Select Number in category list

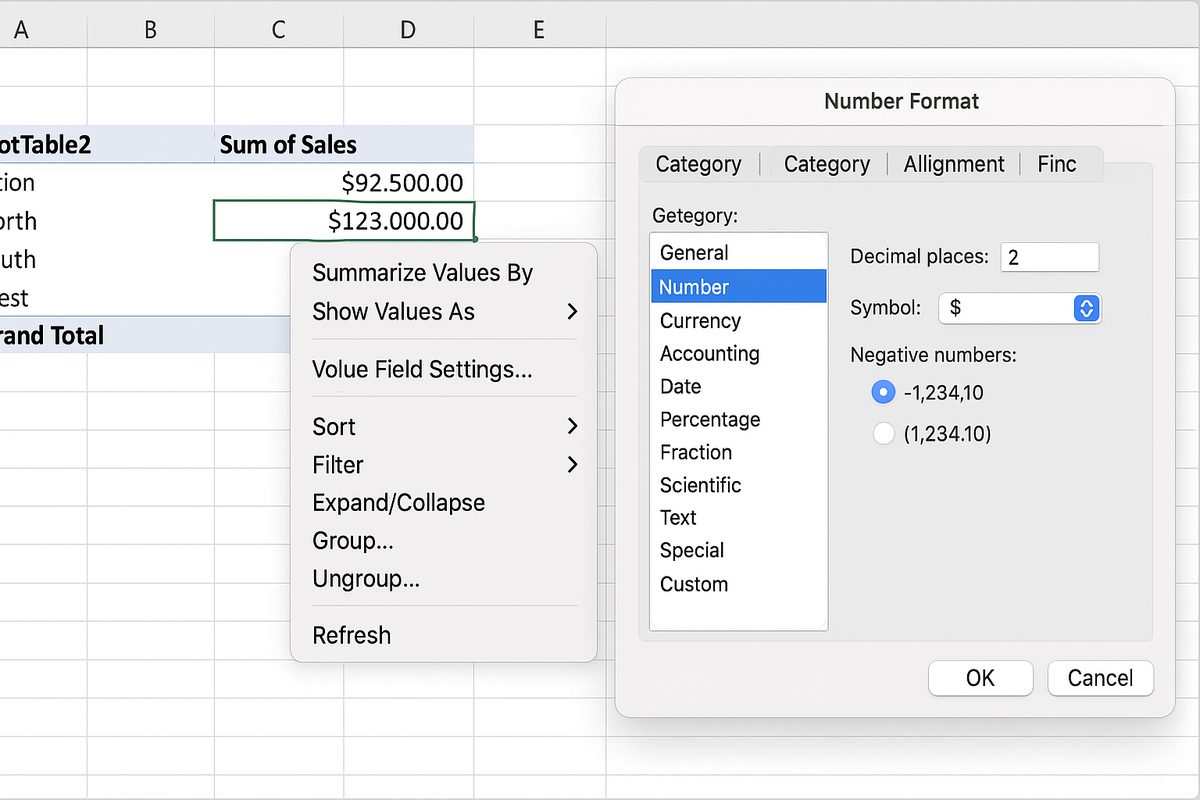[739, 287]
